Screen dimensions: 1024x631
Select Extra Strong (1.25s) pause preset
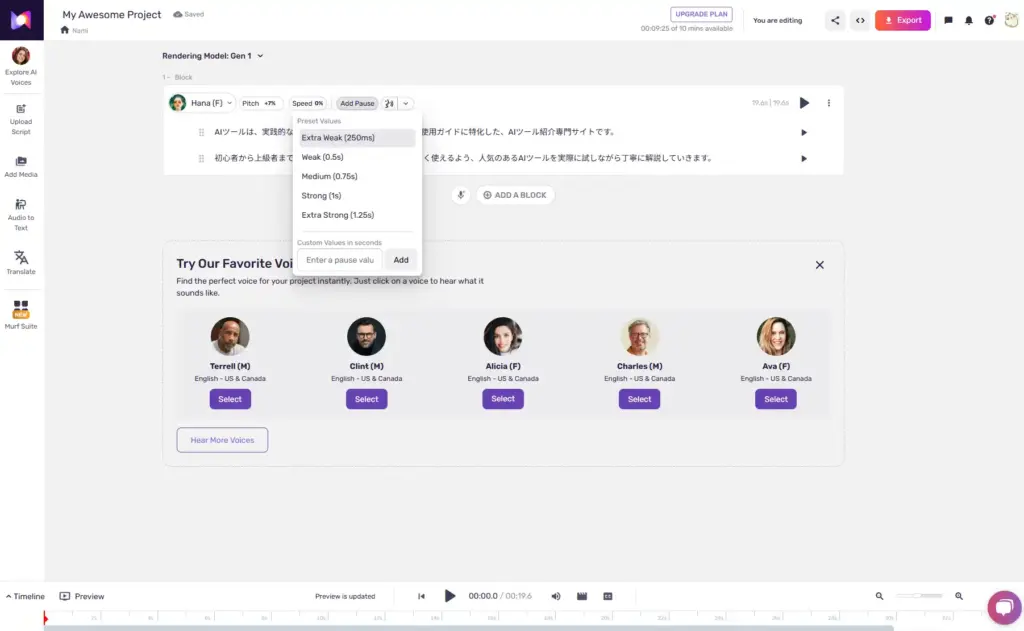click(357, 215)
